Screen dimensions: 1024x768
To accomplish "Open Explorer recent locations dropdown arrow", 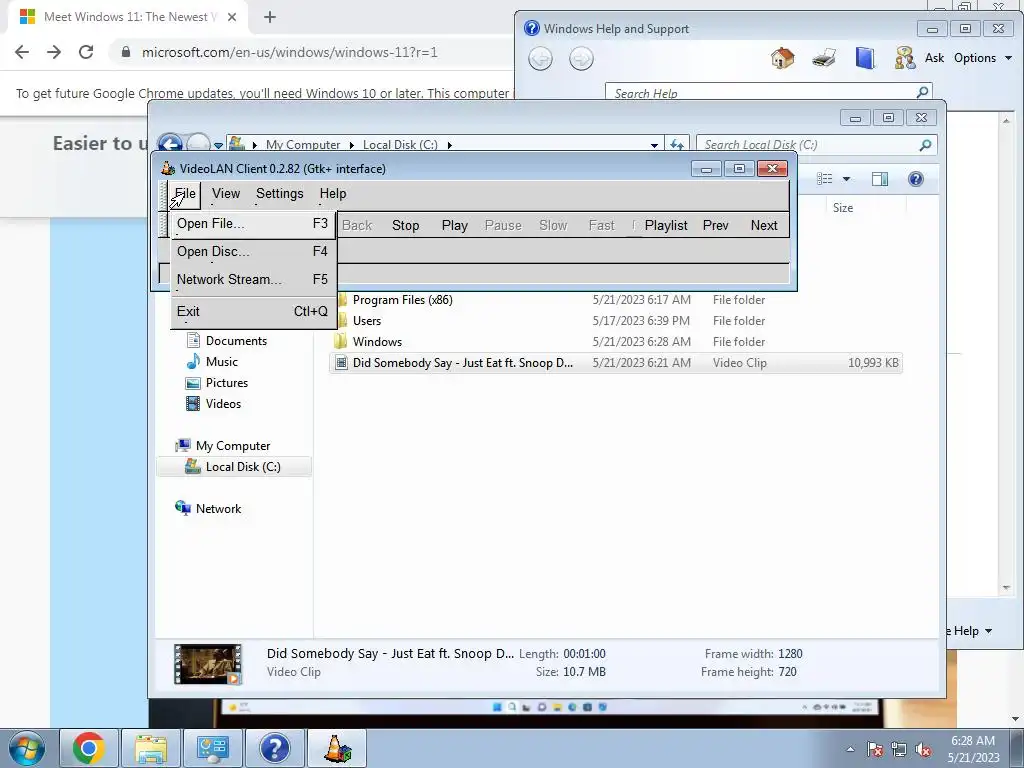I will point(218,145).
